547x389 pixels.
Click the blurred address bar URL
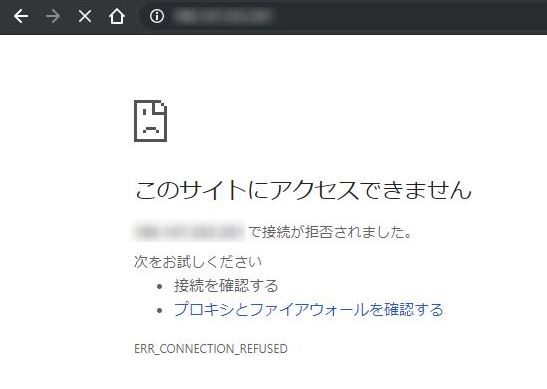223,16
